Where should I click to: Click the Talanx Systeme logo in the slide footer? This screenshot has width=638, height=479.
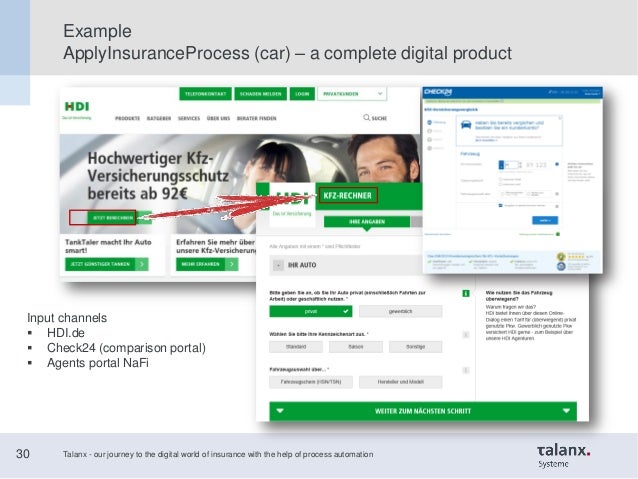pos(564,456)
